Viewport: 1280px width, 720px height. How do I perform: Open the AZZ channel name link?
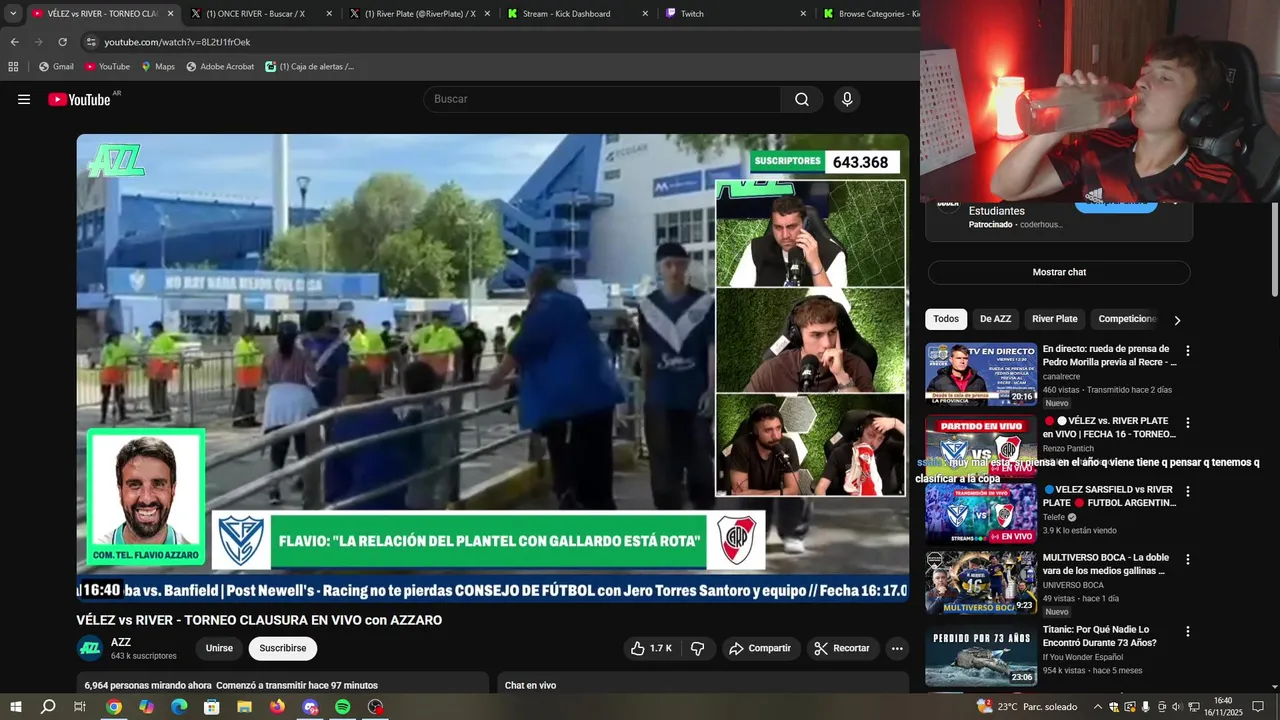click(121, 642)
